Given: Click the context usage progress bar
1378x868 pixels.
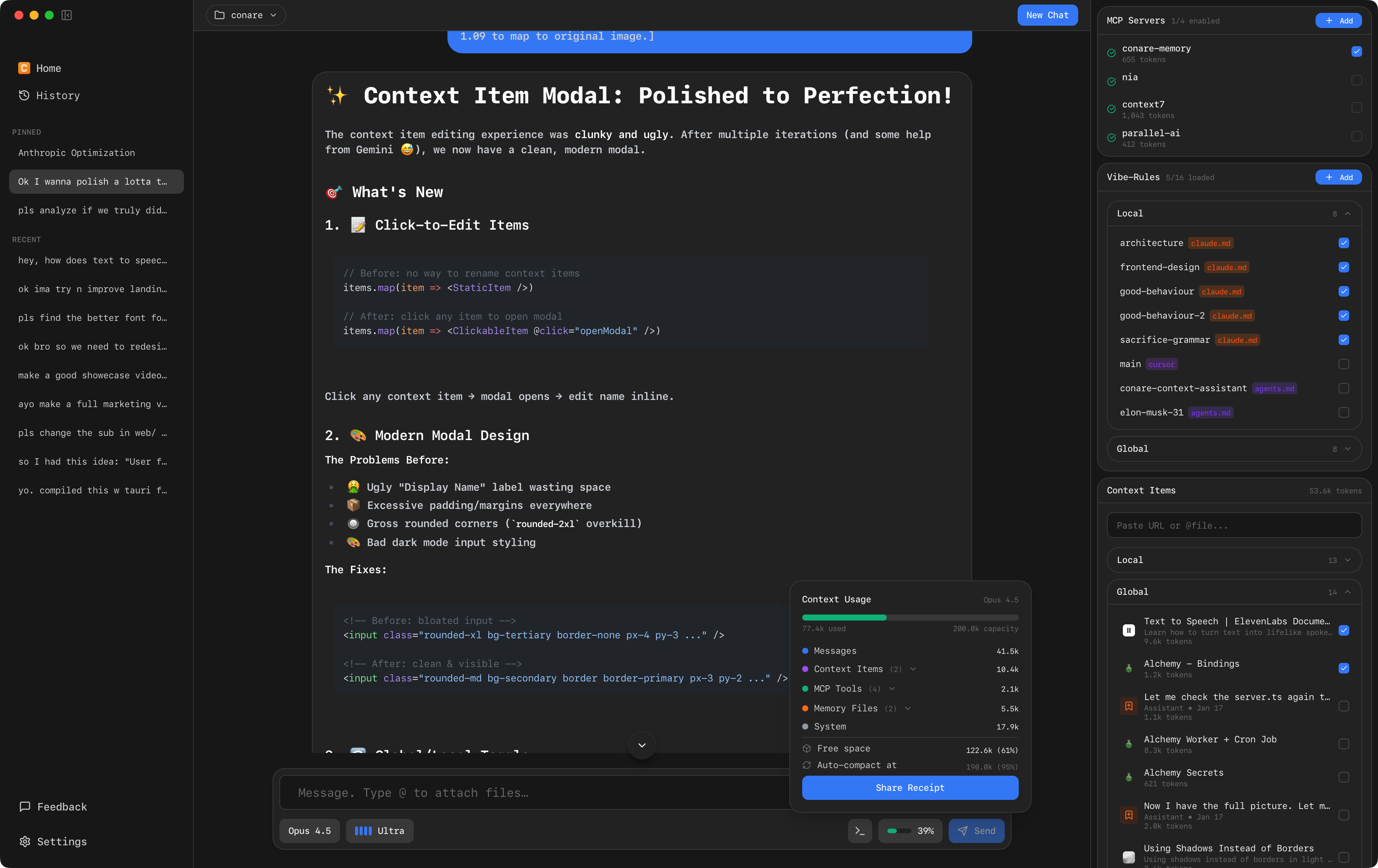Looking at the screenshot, I should tap(909, 618).
